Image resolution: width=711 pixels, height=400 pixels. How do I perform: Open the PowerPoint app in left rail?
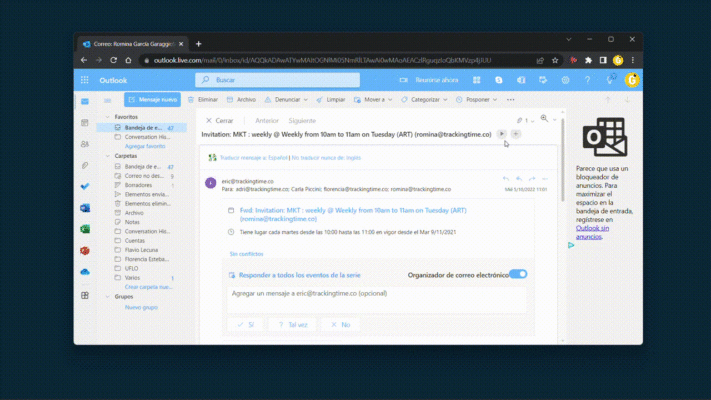(85, 250)
